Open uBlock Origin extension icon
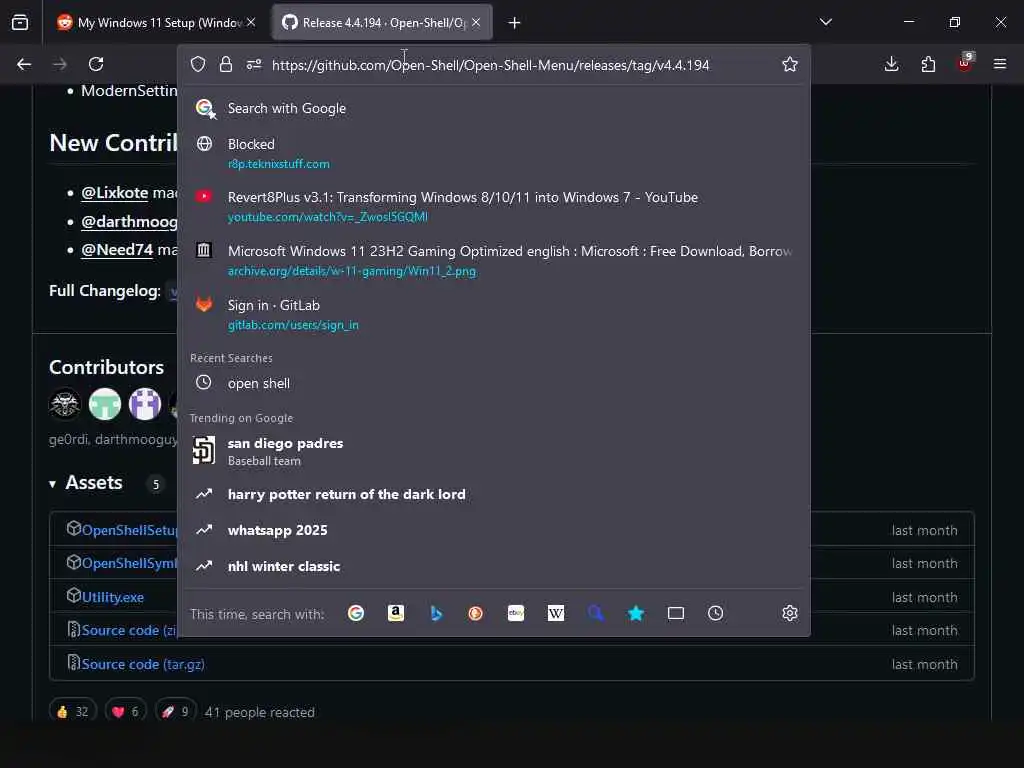Viewport: 1024px width, 768px height. pyautogui.click(x=965, y=63)
